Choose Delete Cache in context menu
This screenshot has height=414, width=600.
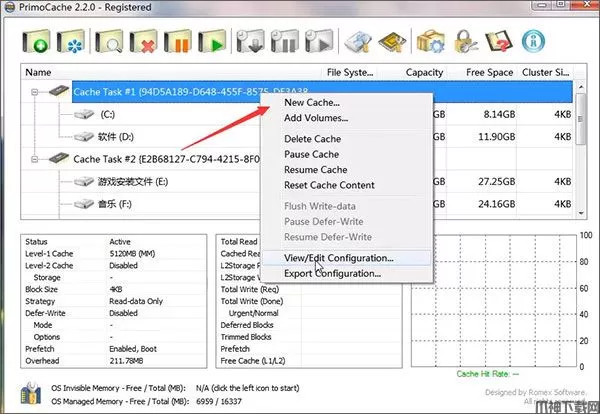[313, 139]
